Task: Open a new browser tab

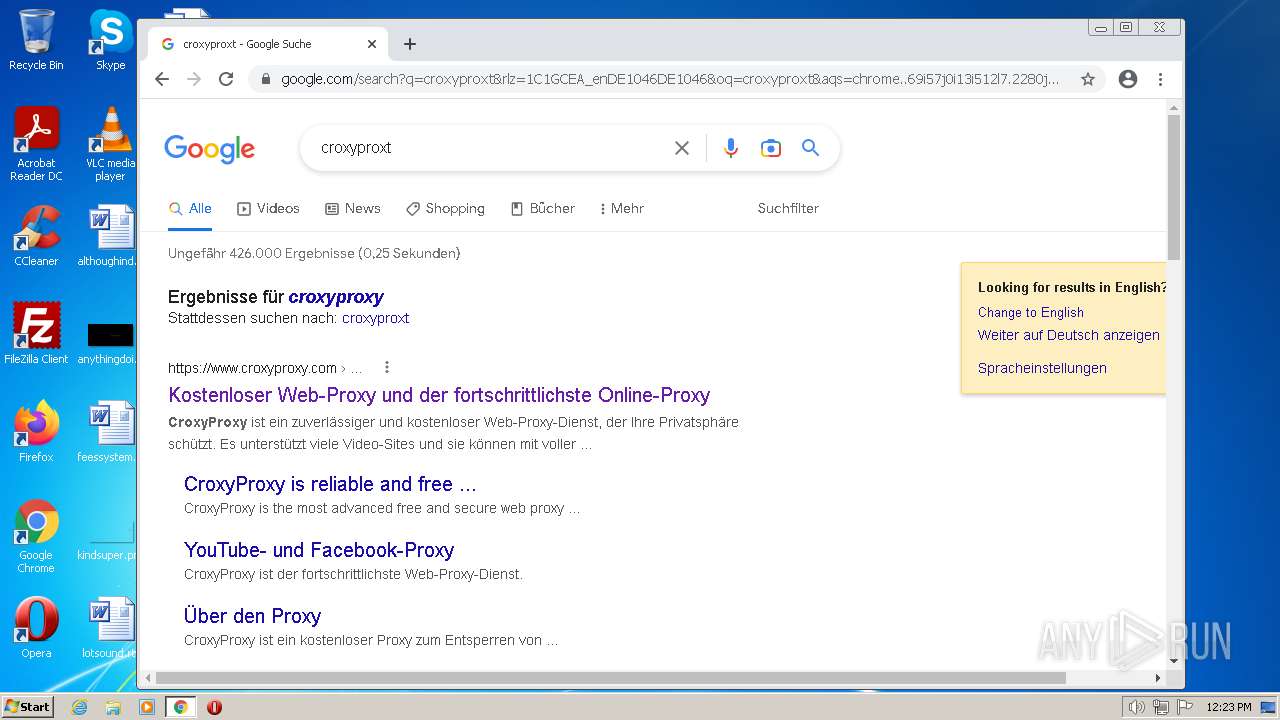Action: pos(410,44)
